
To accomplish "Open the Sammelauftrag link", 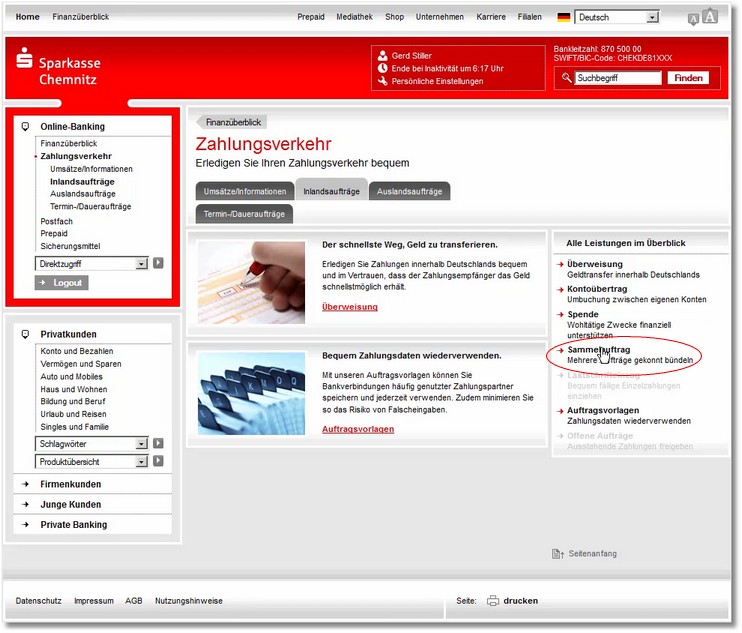I will (x=597, y=349).
